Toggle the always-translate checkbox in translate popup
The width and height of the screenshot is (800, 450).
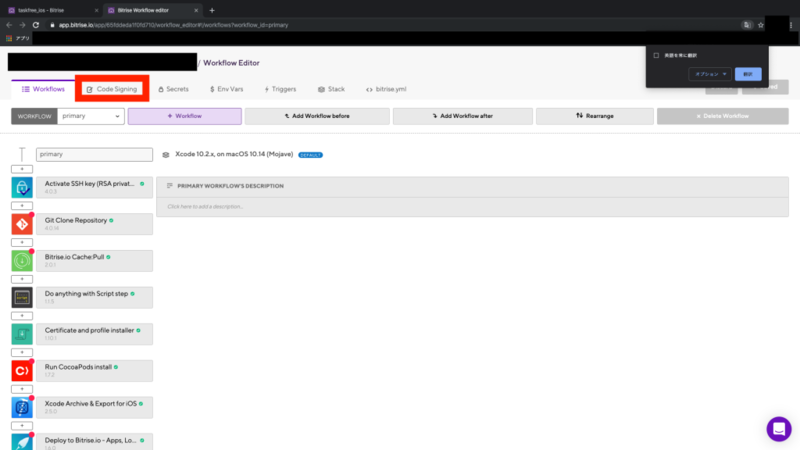(x=656, y=55)
